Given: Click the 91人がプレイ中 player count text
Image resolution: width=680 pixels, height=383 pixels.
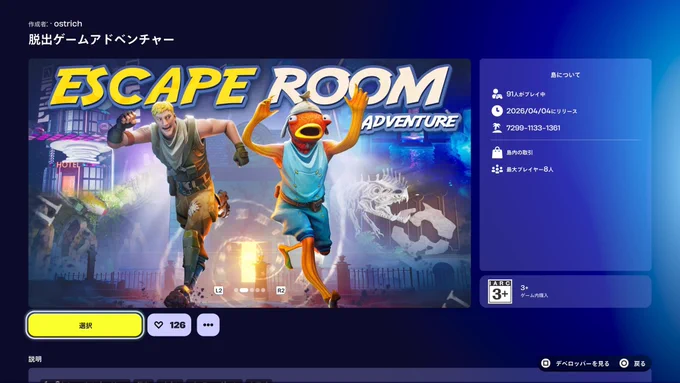Looking at the screenshot, I should (x=526, y=94).
